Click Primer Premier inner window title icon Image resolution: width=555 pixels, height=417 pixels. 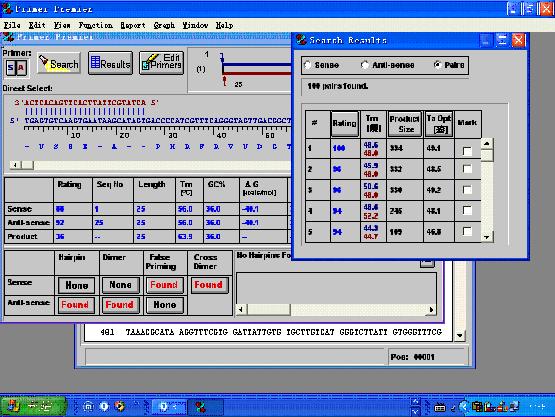8,37
